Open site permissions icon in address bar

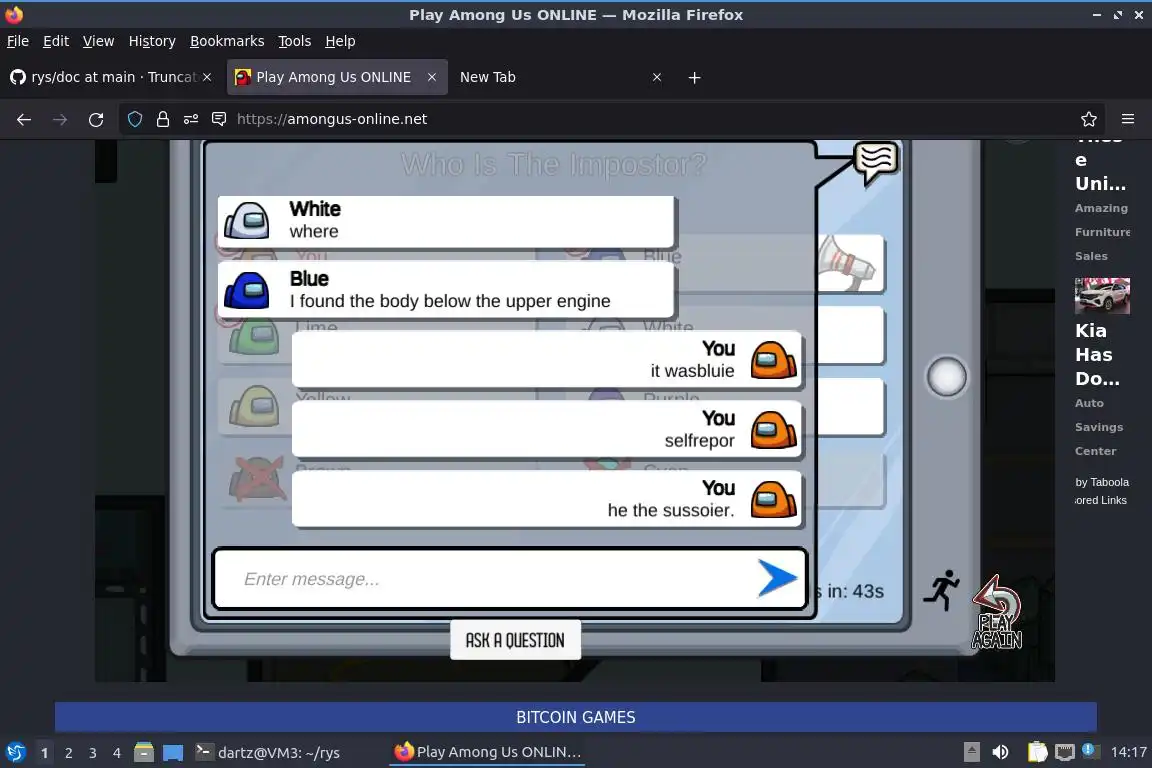pyautogui.click(x=191, y=119)
